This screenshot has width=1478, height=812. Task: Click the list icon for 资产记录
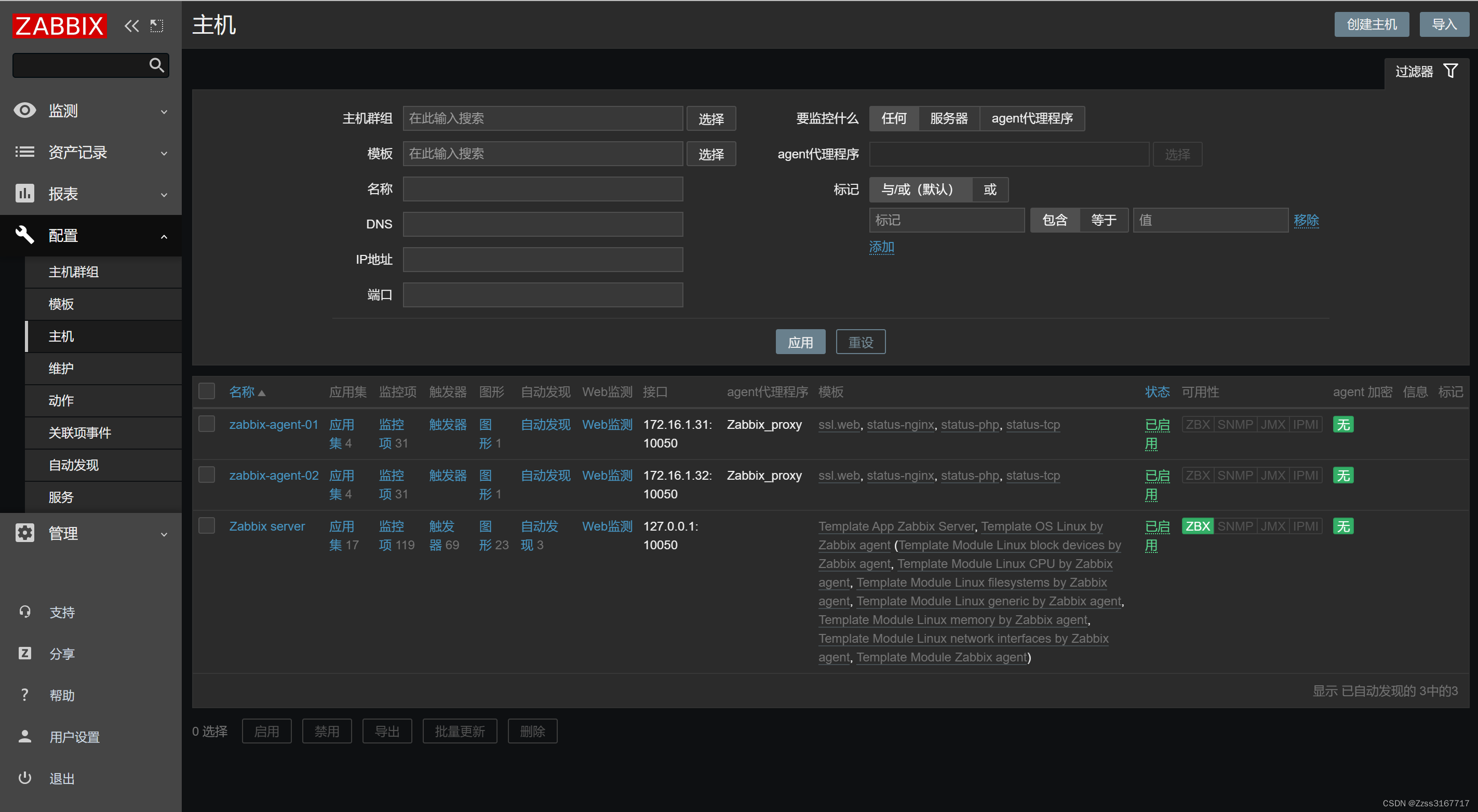pos(25,152)
